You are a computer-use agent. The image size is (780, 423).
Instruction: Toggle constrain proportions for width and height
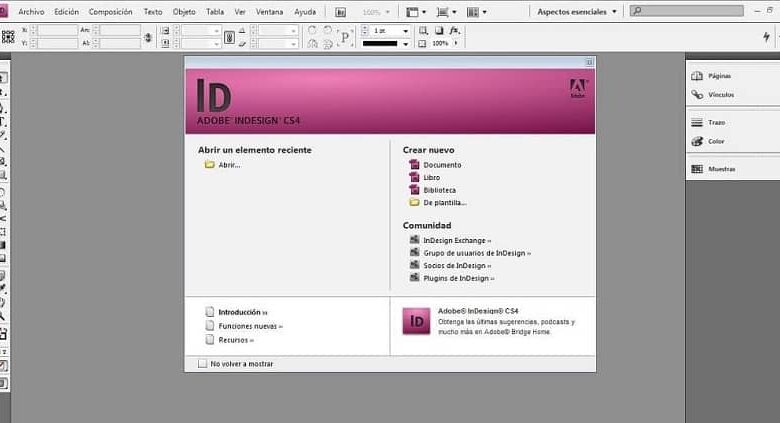pos(148,37)
